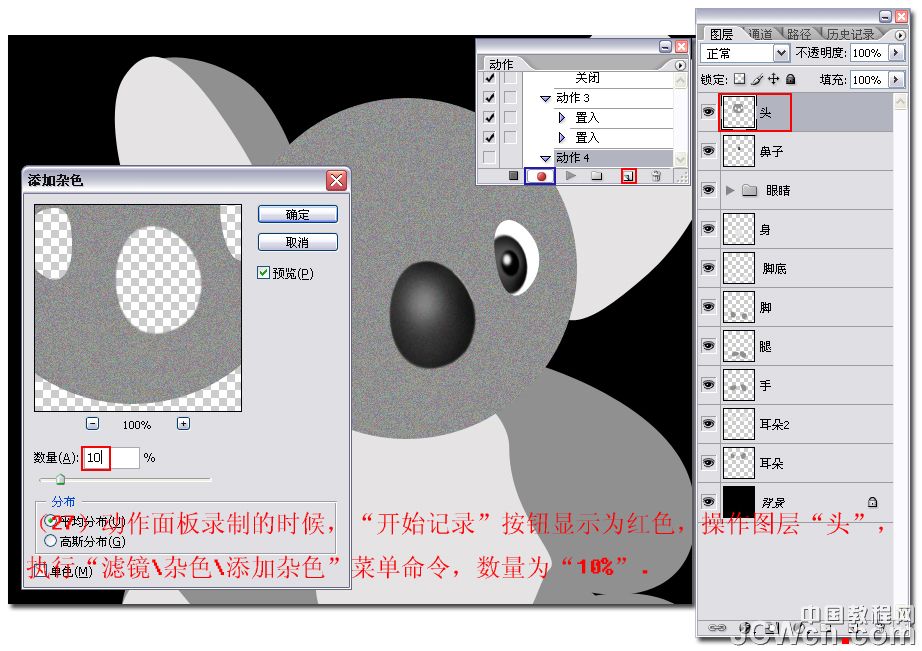Viewport: 922px width, 651px height.
Task: Zoom in the 添加杂色 preview
Action: [x=183, y=423]
